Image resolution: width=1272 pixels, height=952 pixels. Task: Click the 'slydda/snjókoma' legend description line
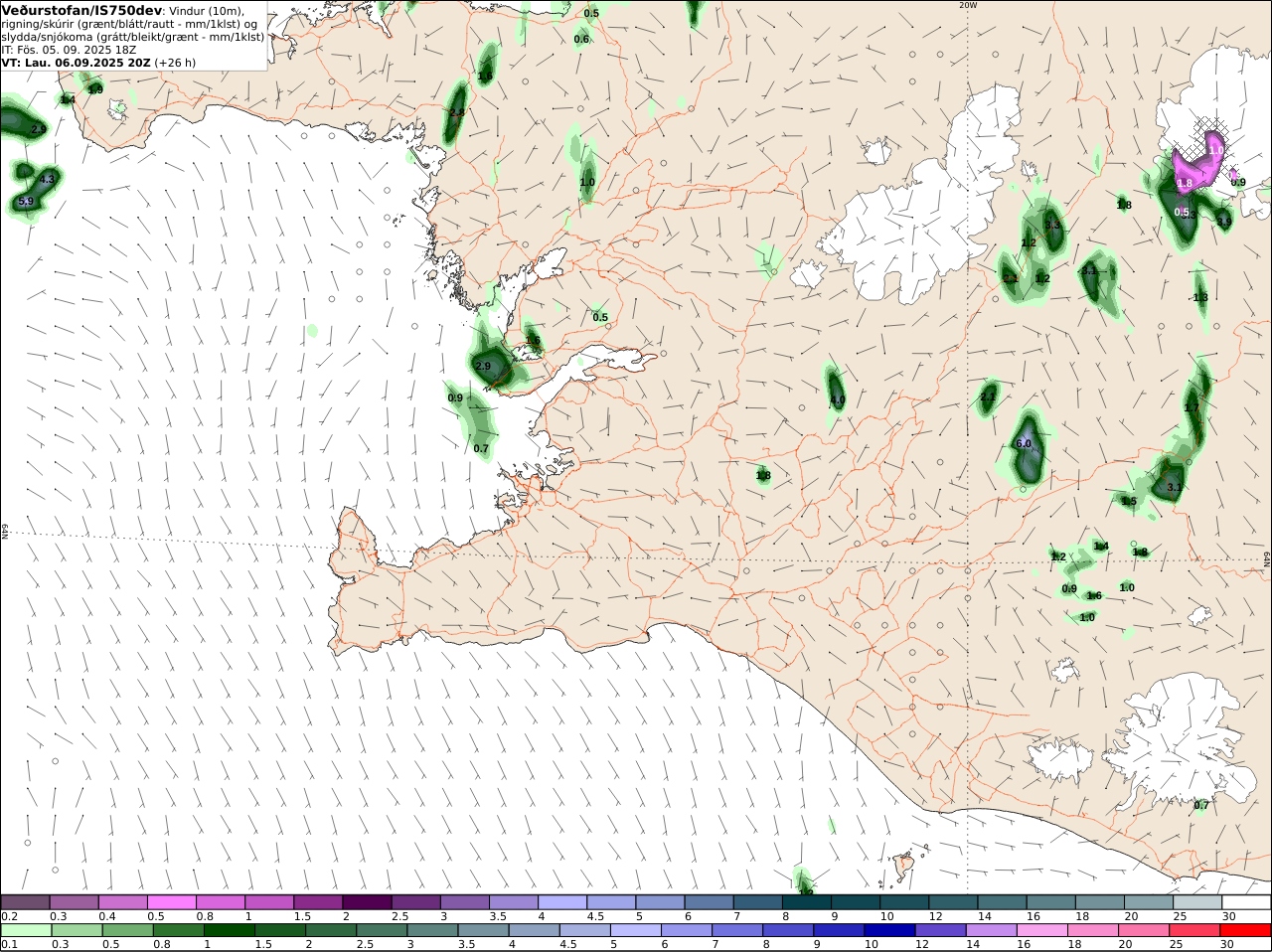(132, 37)
